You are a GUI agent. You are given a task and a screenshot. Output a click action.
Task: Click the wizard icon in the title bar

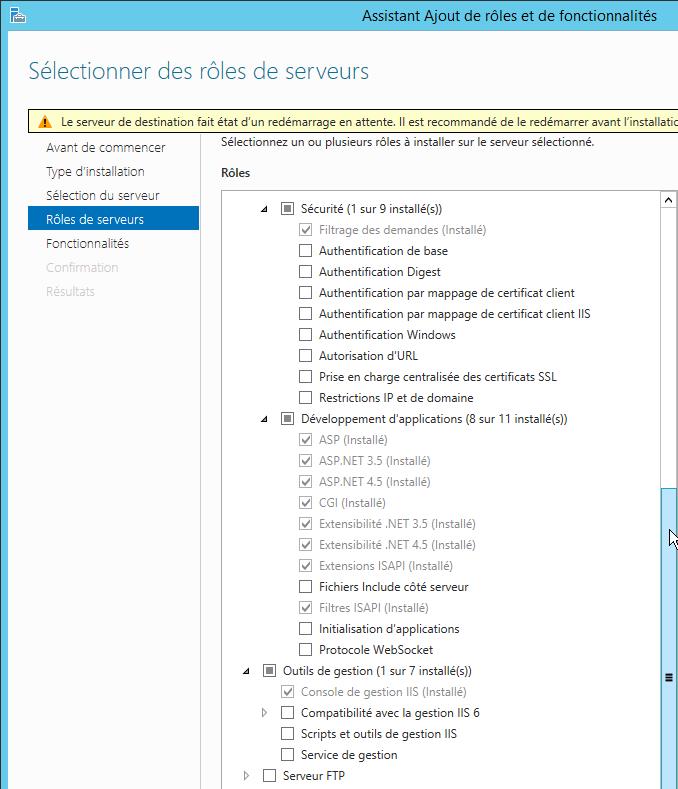[x=18, y=16]
